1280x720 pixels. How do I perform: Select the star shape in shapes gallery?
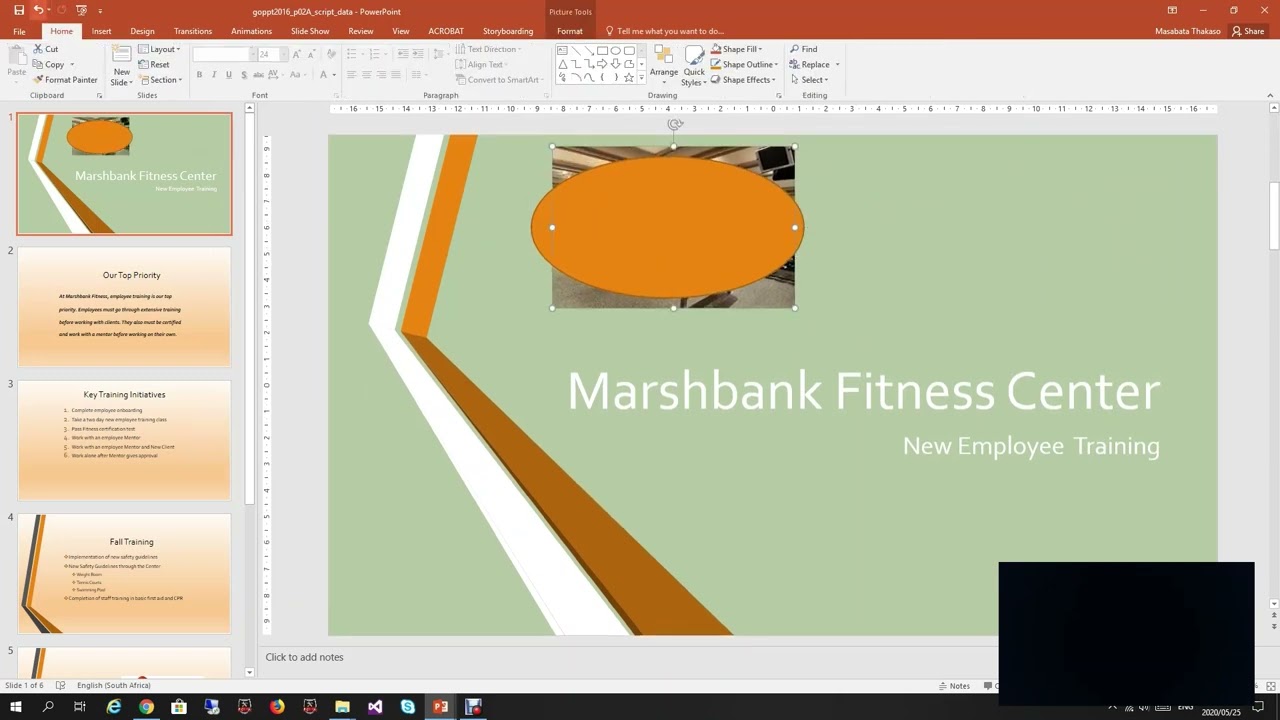pos(628,77)
